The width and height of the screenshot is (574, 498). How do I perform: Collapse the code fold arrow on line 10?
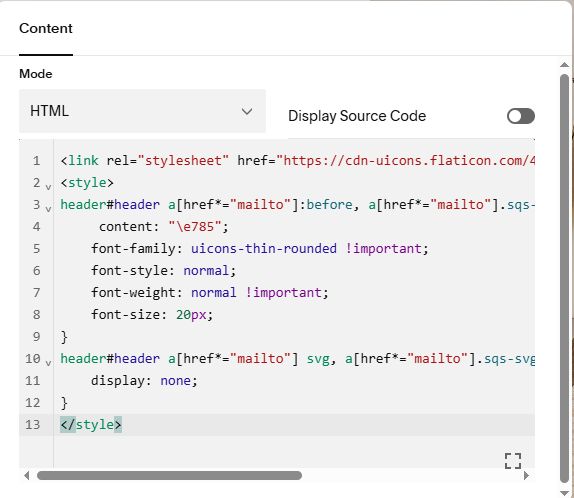[48, 363]
